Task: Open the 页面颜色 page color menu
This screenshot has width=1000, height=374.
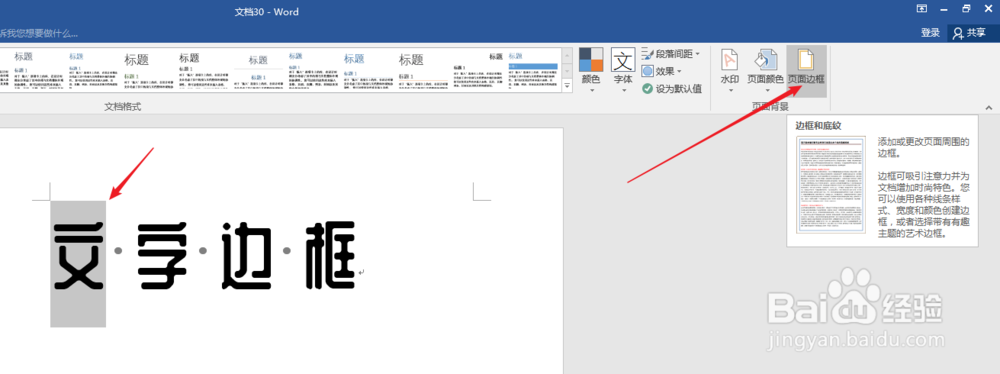Action: tap(765, 71)
